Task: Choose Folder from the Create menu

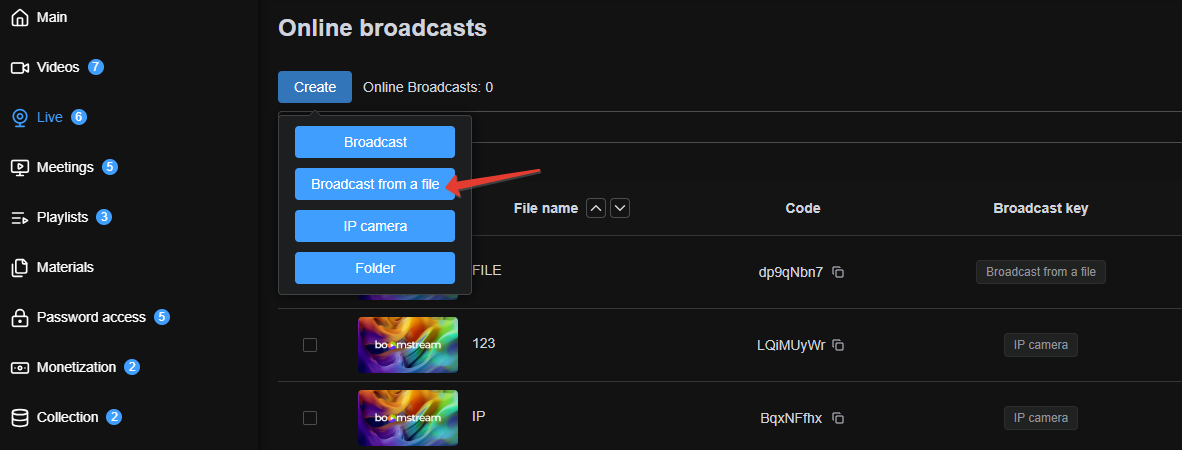Action: coord(375,268)
